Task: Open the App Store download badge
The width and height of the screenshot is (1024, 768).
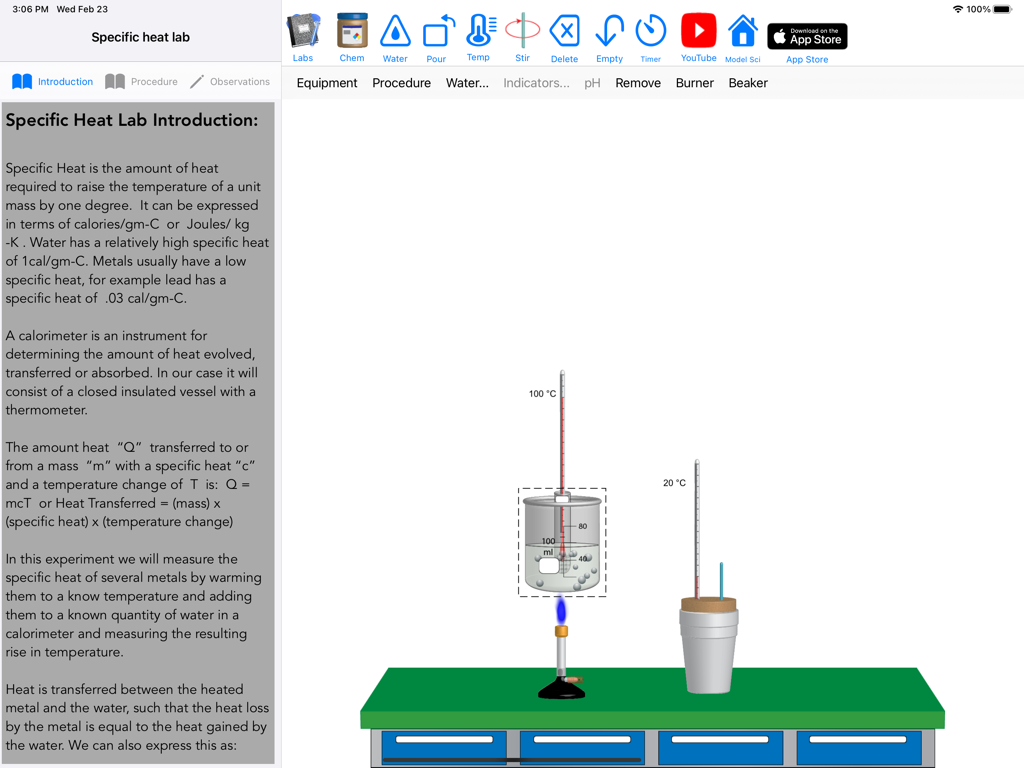Action: tap(806, 35)
